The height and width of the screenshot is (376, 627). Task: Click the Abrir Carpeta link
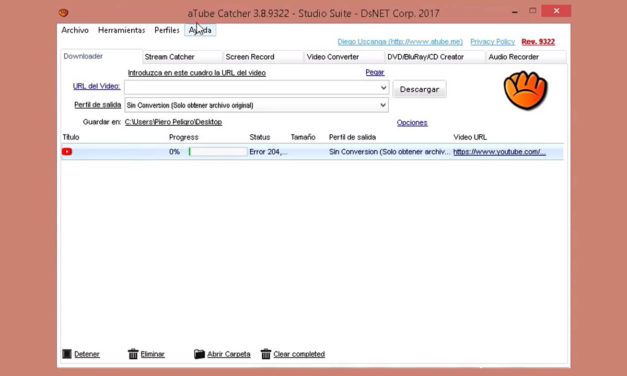click(x=229, y=354)
